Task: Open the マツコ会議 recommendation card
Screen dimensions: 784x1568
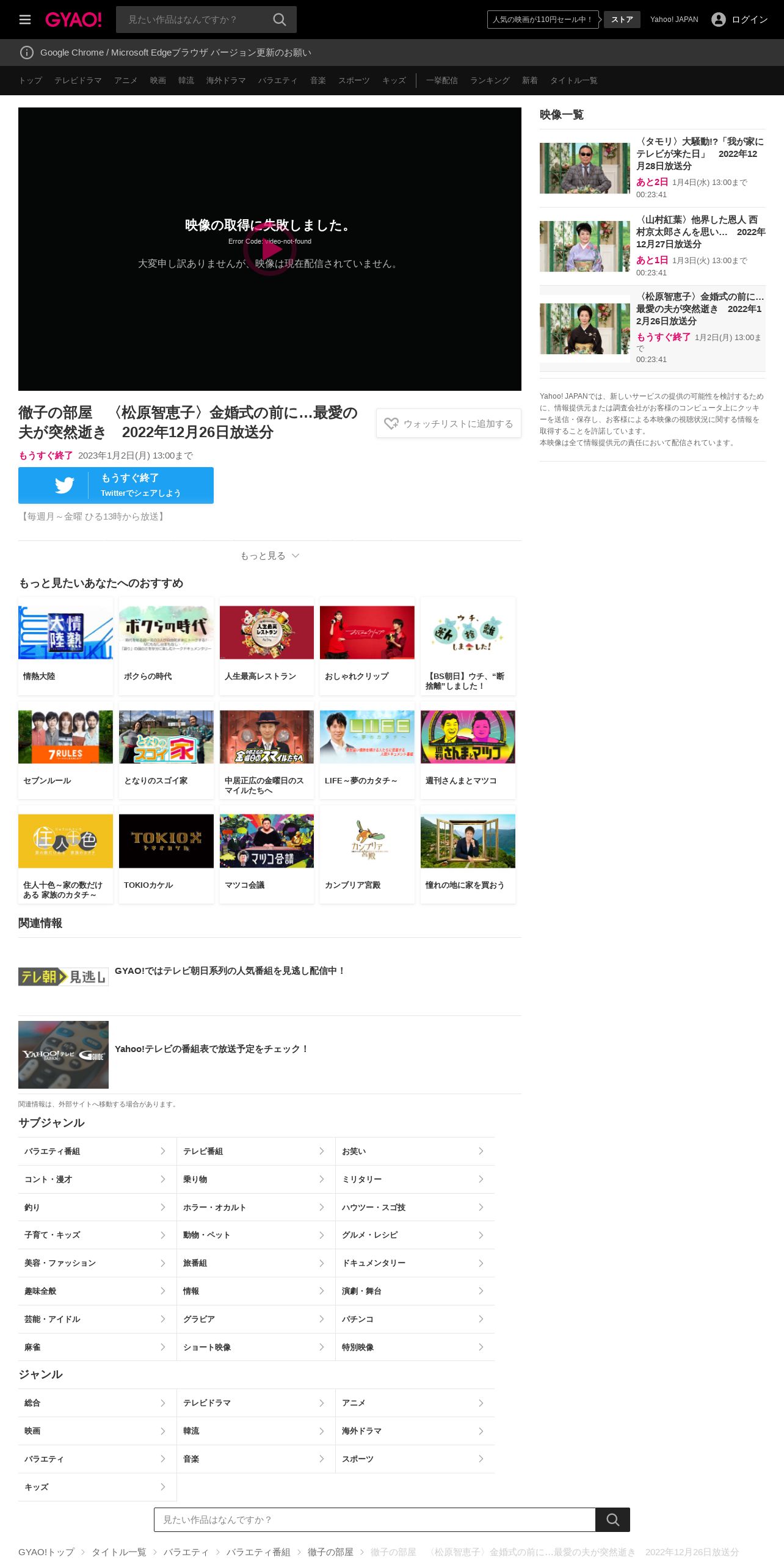Action: pos(267,855)
